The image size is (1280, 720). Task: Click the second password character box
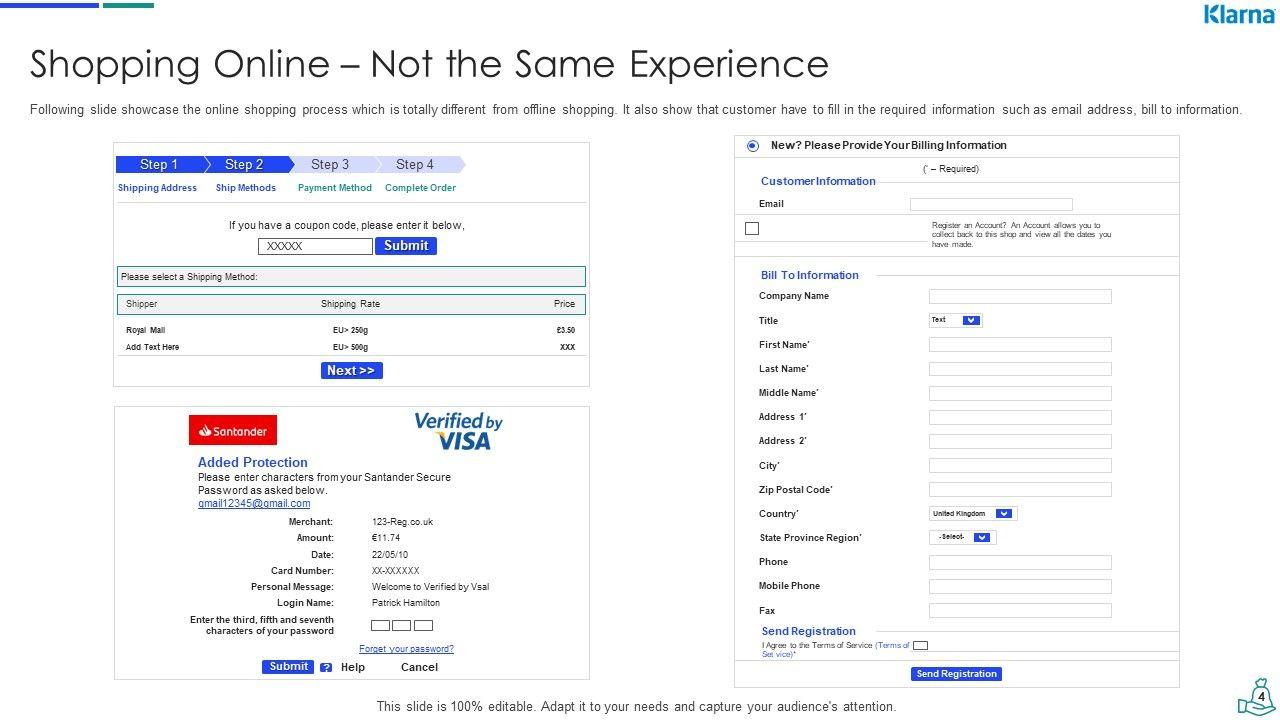(x=402, y=626)
